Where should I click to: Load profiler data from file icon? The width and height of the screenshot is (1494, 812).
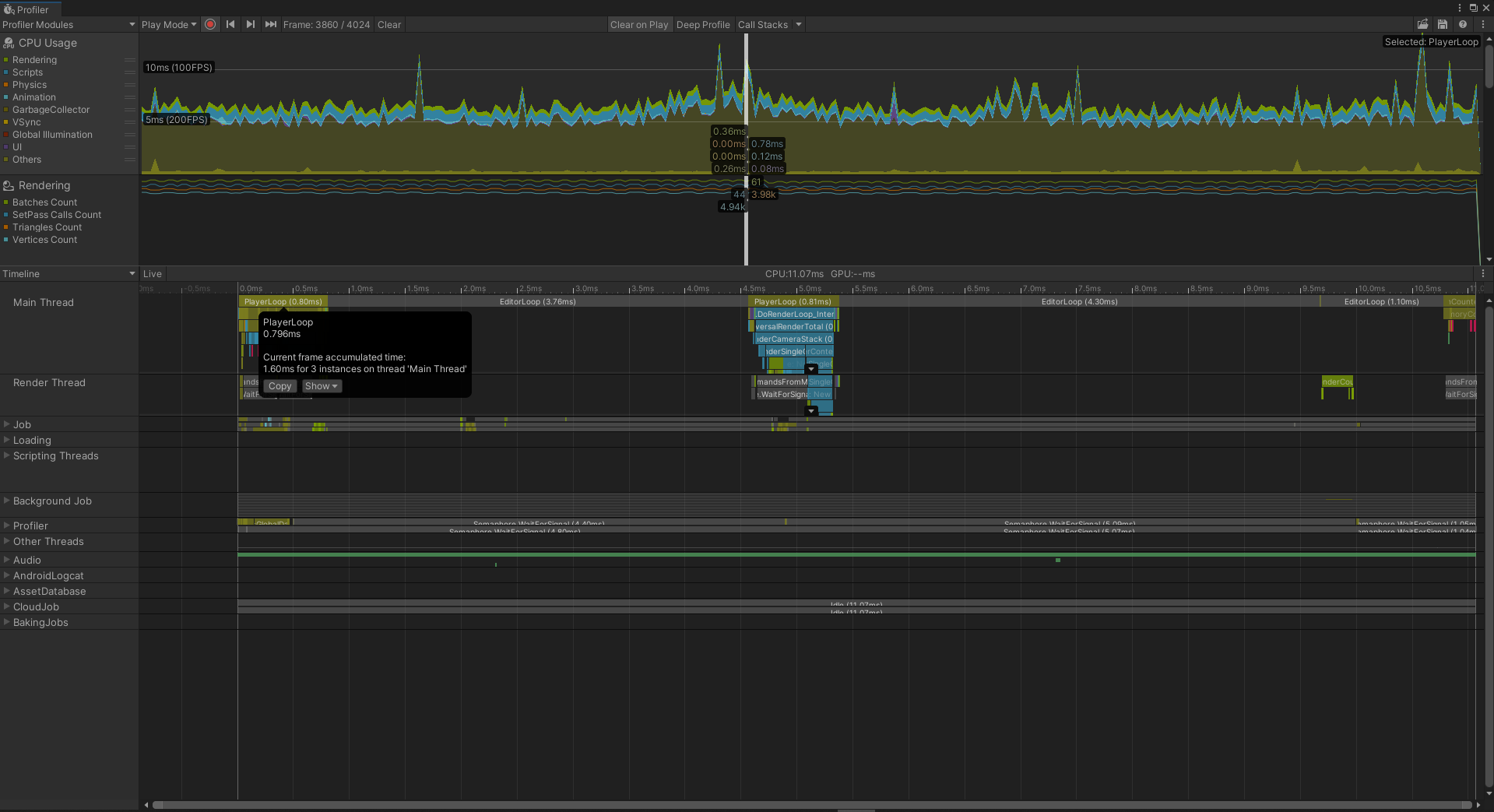coord(1422,24)
